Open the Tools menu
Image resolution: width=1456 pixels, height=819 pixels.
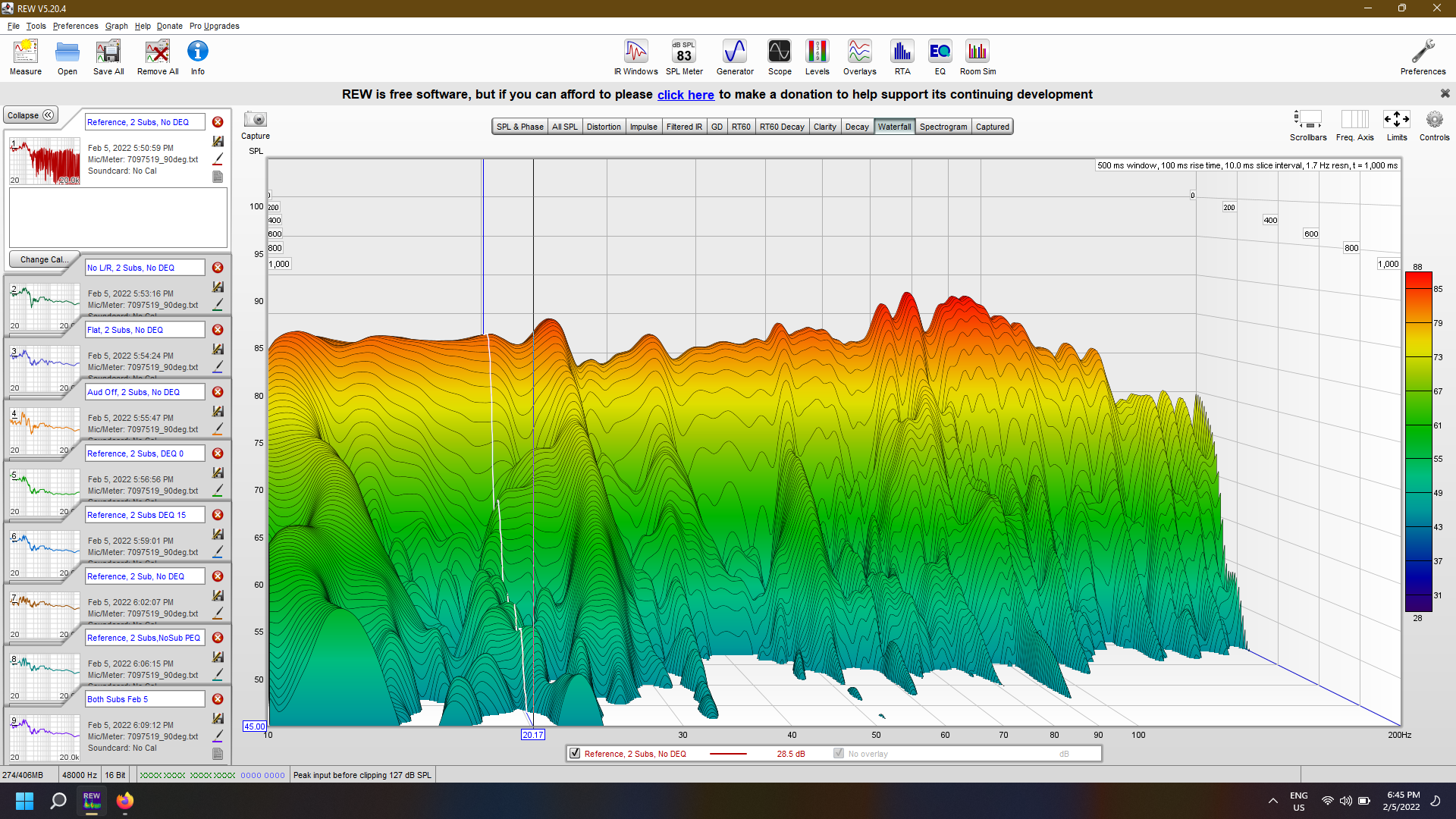click(x=36, y=26)
